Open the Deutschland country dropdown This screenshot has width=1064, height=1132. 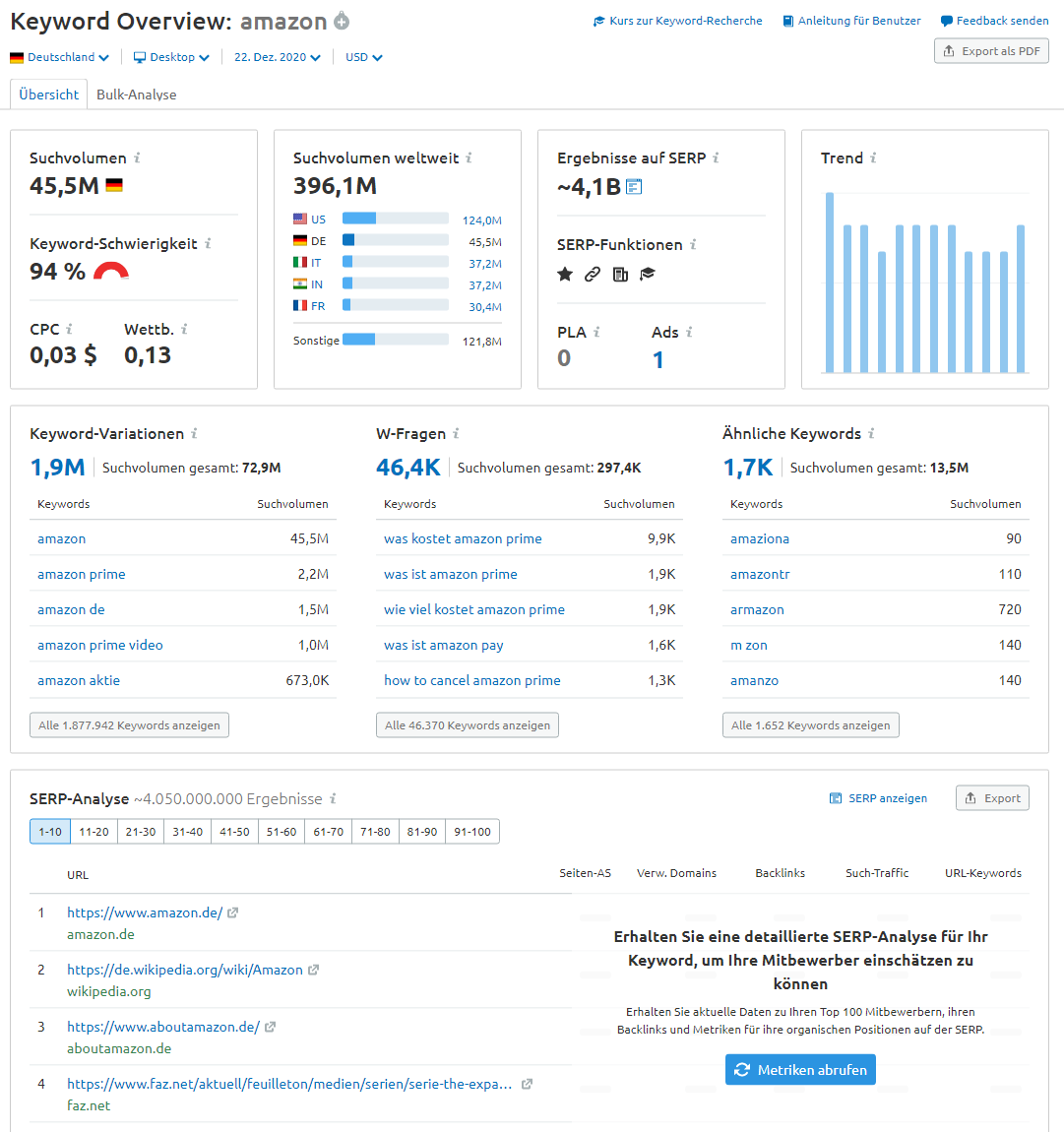click(59, 57)
